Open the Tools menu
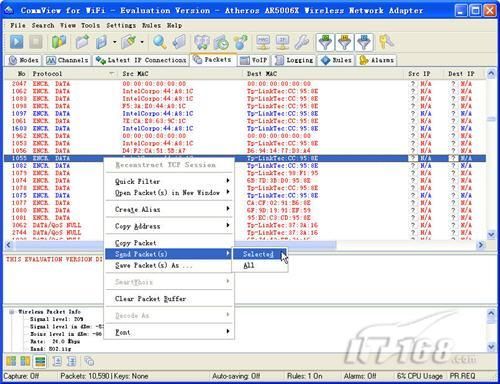The image size is (500, 384). pos(90,25)
